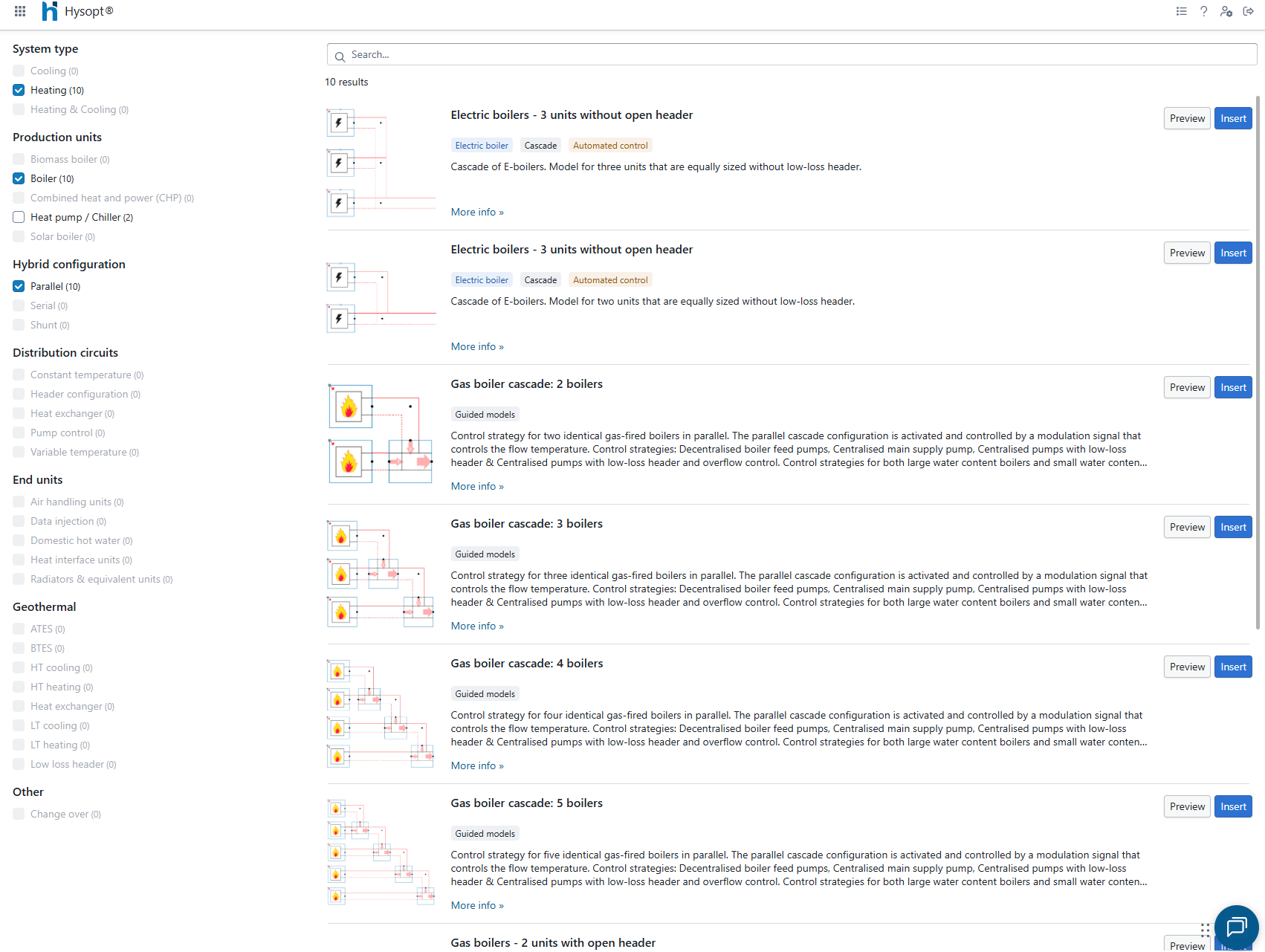Insert Gas boiler cascade: 5 boilers
The height and width of the screenshot is (952, 1265).
point(1233,806)
